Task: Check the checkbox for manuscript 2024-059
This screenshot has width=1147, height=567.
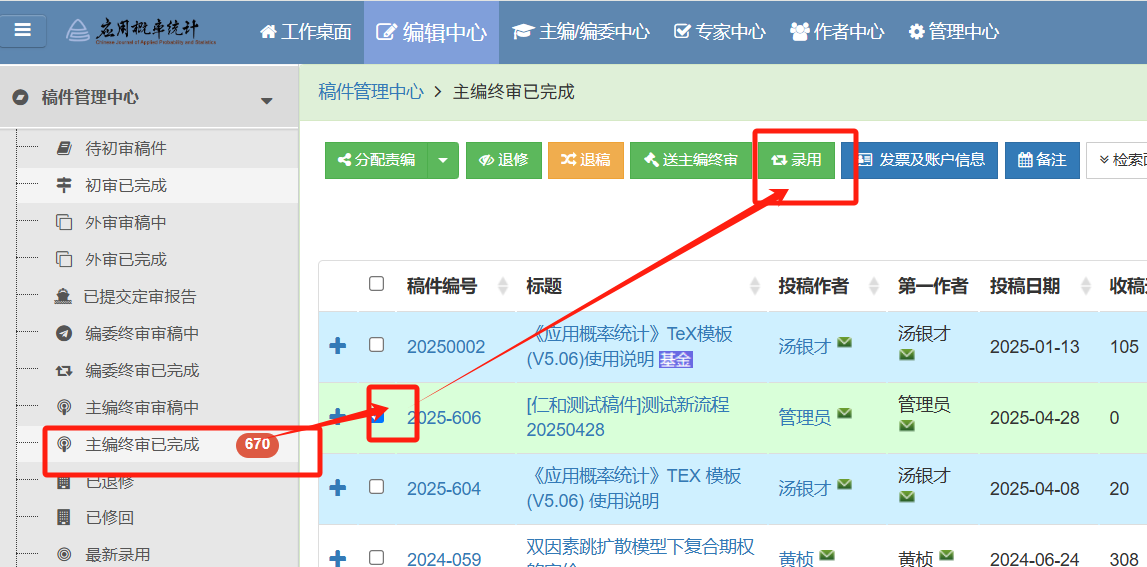Action: [x=376, y=557]
